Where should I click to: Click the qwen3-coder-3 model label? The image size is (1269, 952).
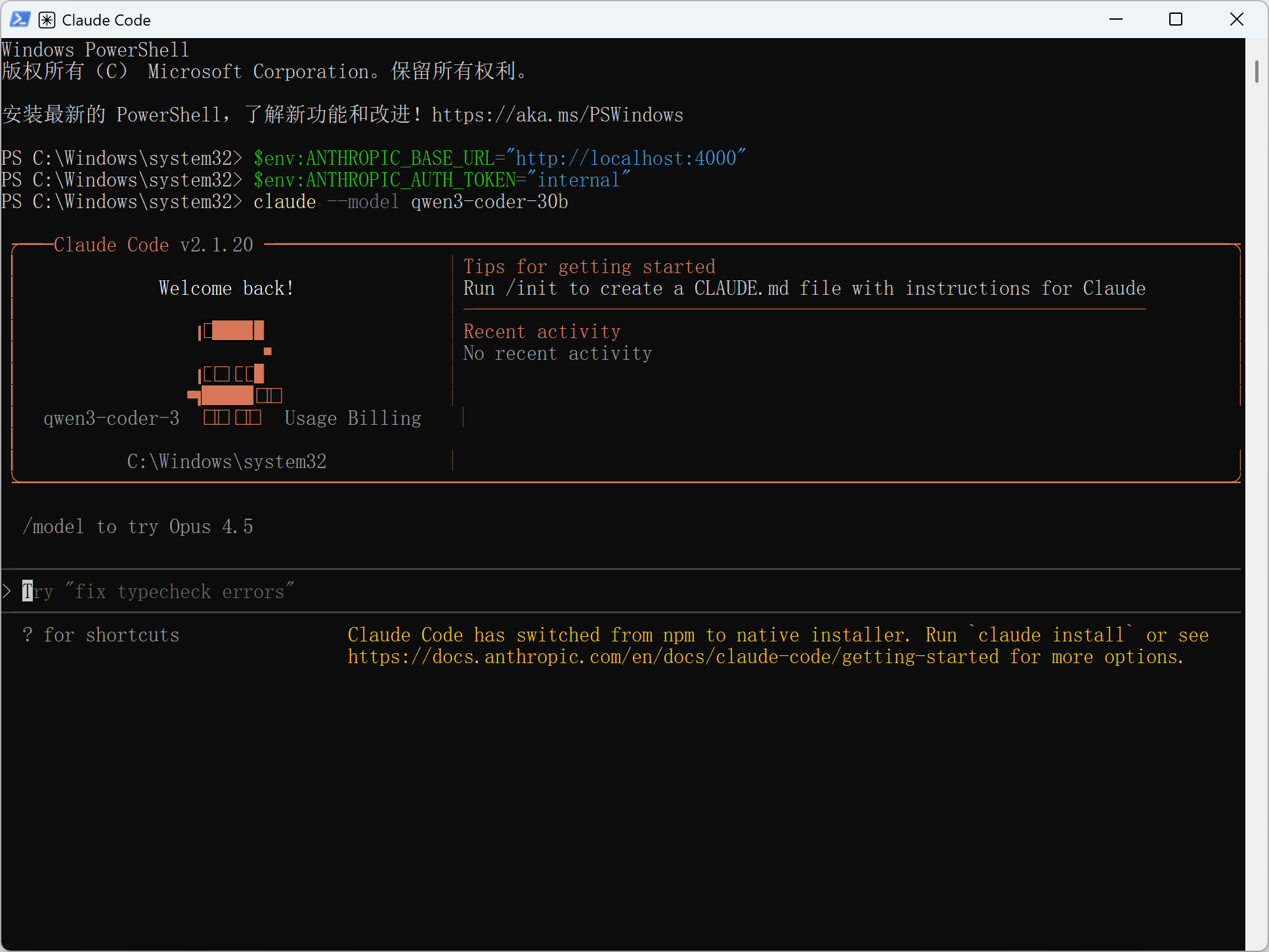pyautogui.click(x=111, y=418)
